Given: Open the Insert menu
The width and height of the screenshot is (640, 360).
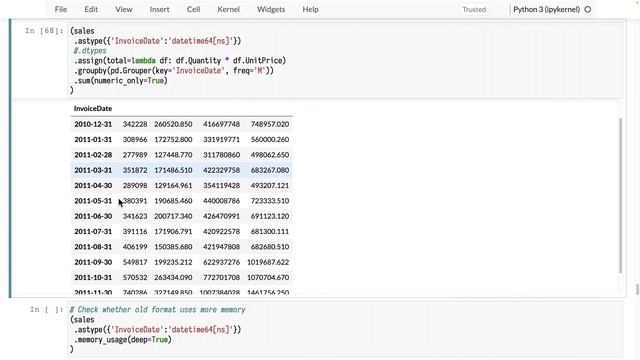Looking at the screenshot, I should point(159,9).
